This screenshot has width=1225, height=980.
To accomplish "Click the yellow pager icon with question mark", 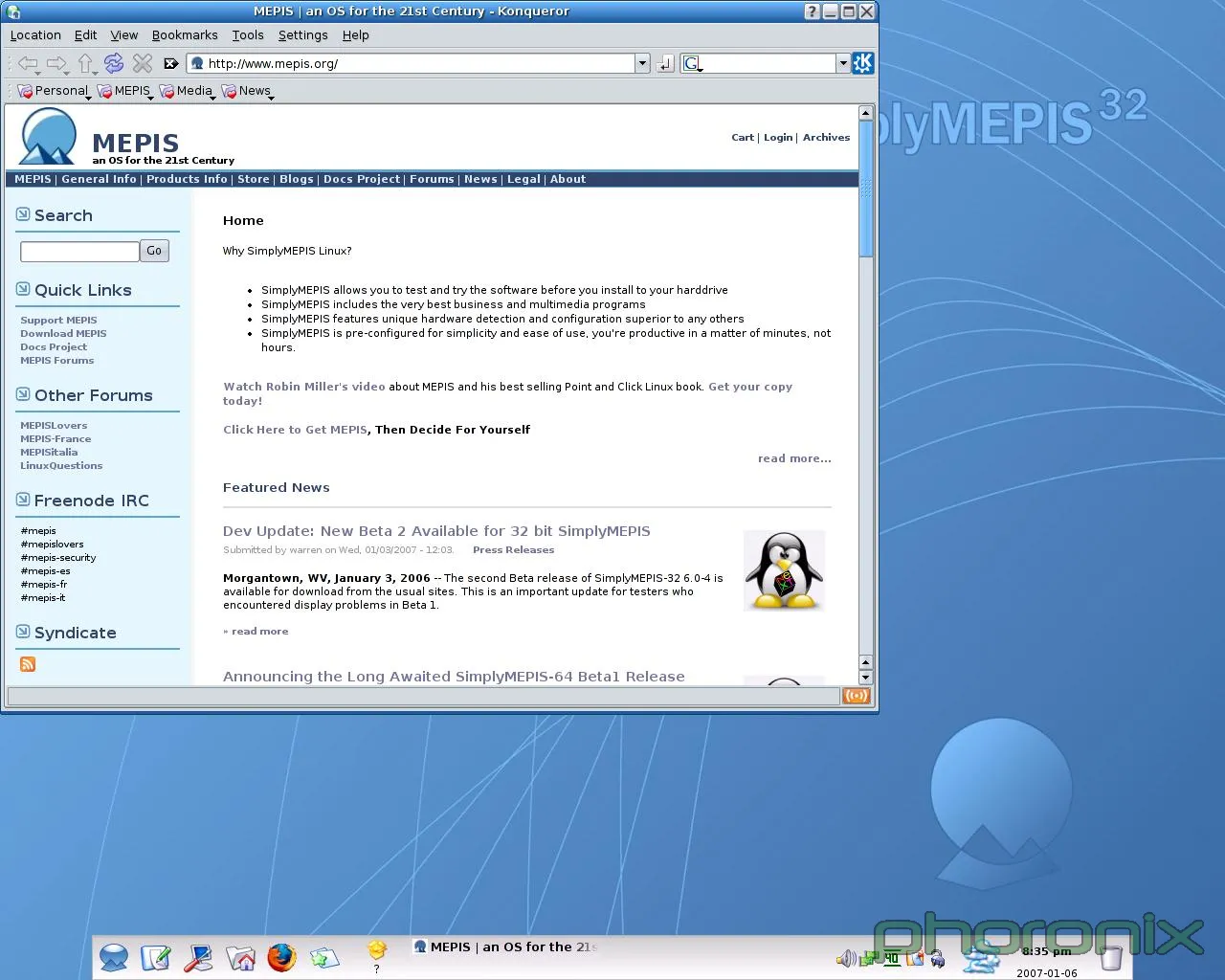I will (x=377, y=950).
